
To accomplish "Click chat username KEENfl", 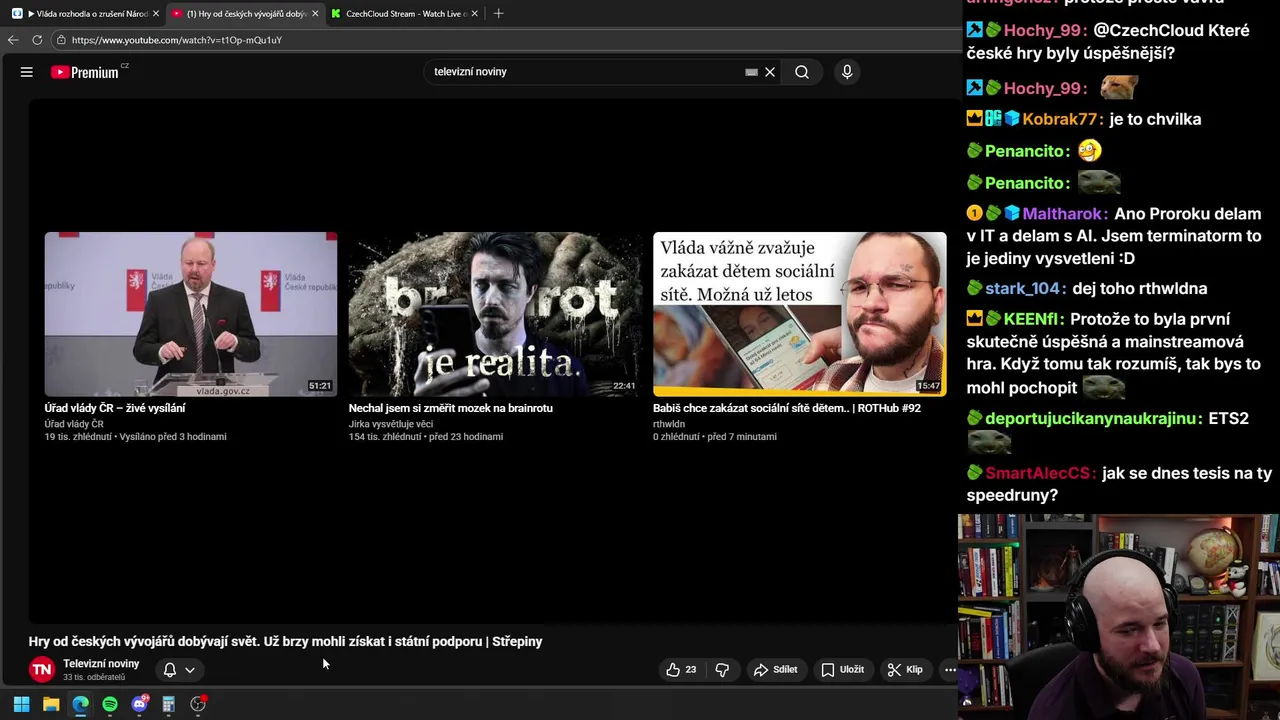I will [x=1031, y=320].
